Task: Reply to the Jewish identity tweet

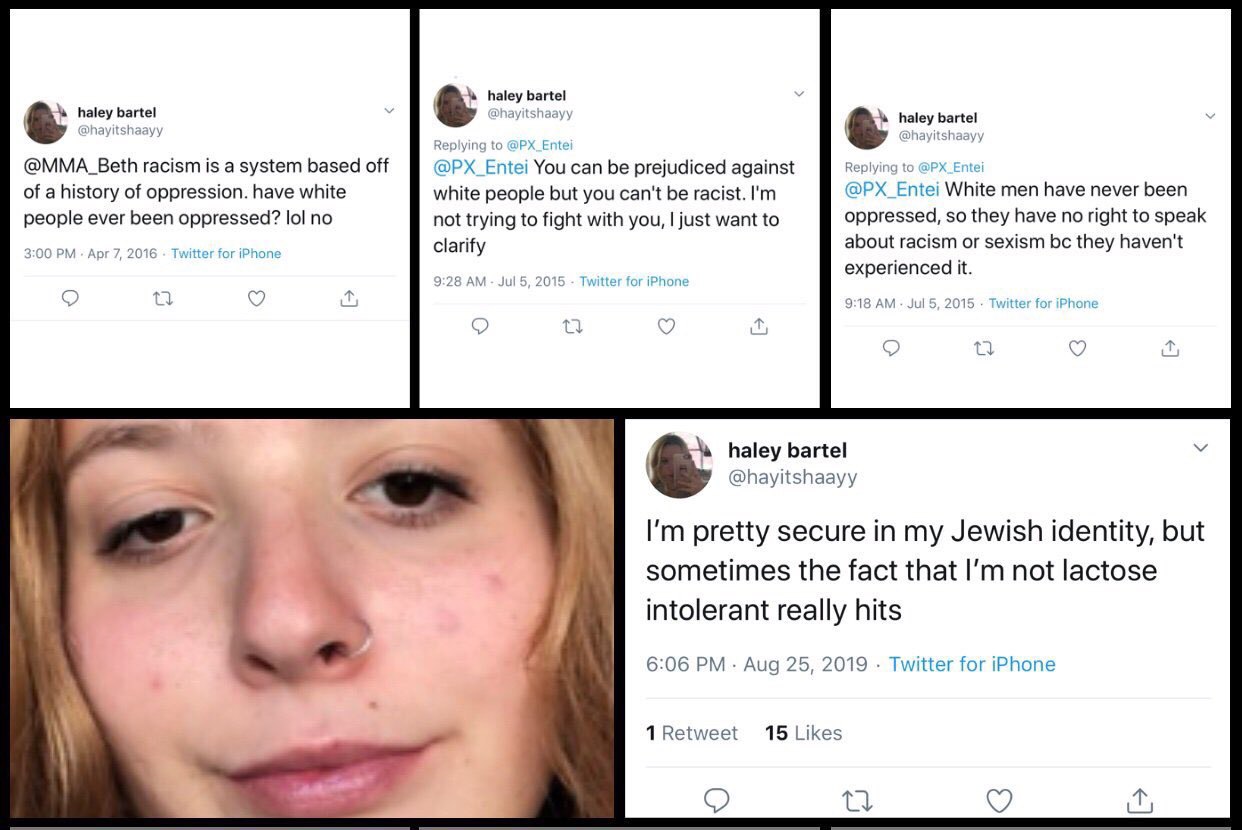Action: coord(717,800)
